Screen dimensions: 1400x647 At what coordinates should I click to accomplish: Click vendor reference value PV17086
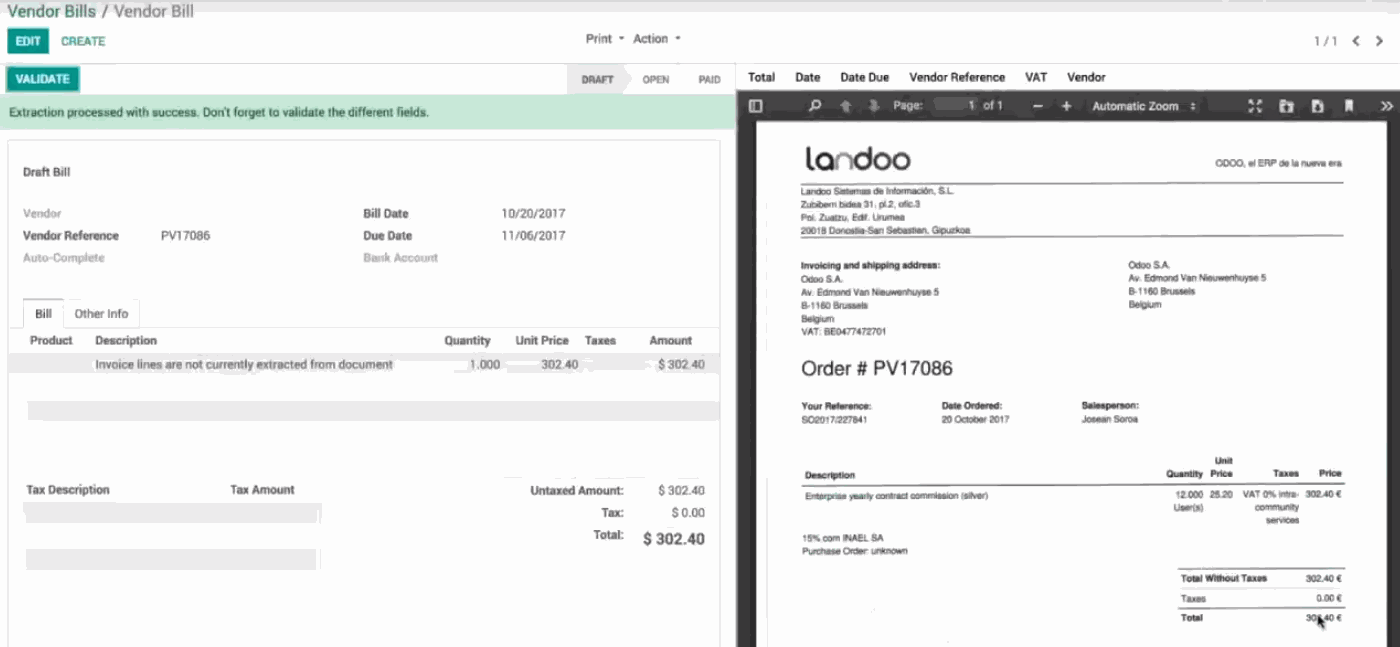(185, 236)
